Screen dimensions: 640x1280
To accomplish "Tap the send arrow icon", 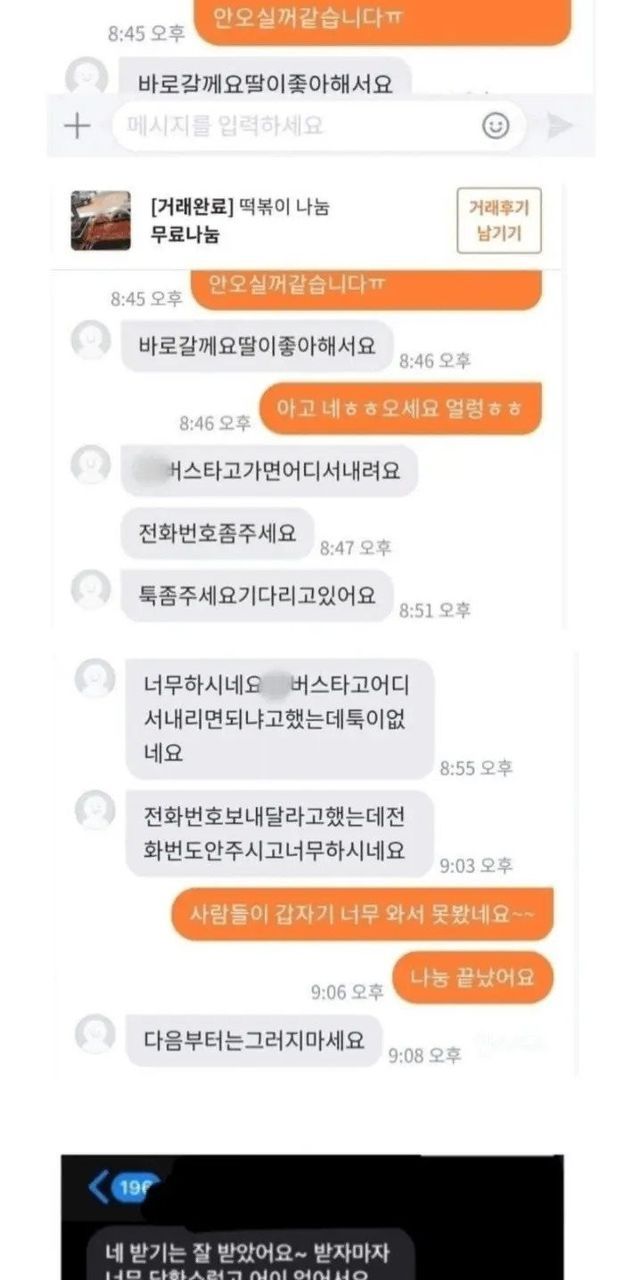I will pyautogui.click(x=560, y=125).
